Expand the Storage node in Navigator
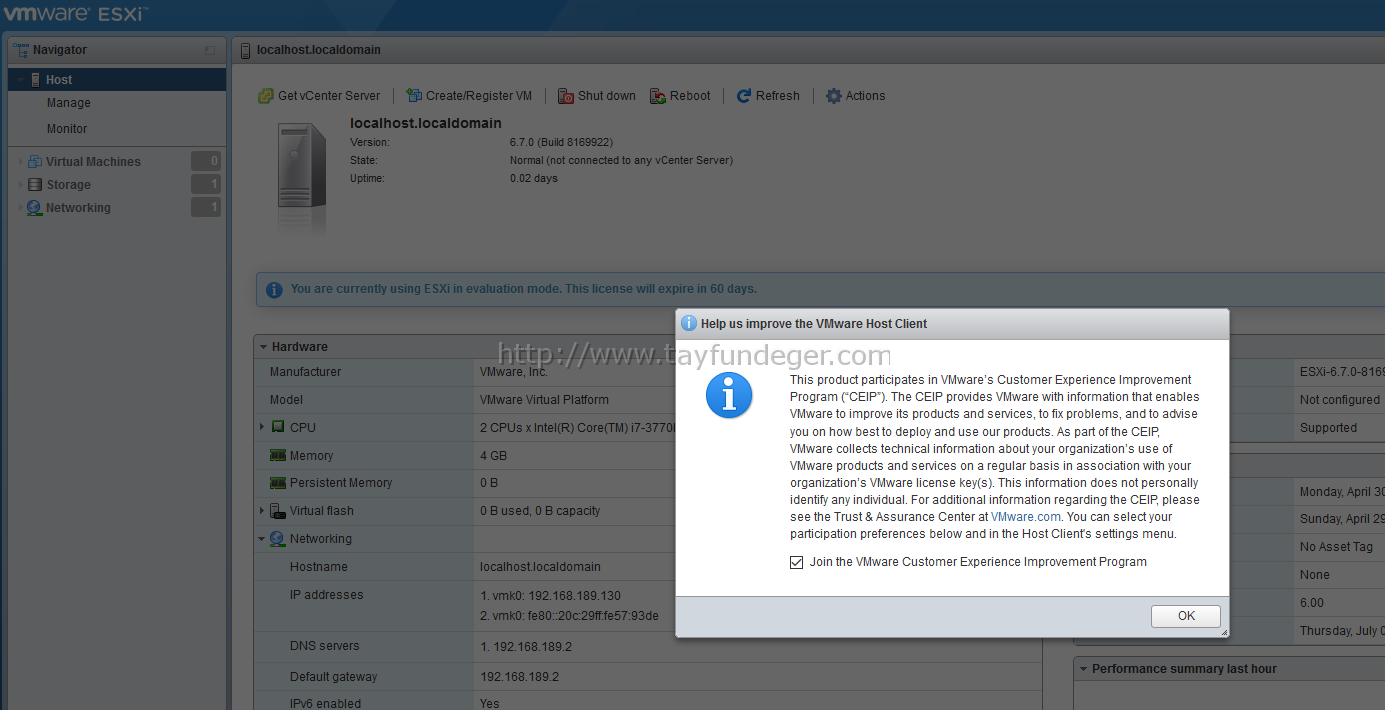The width and height of the screenshot is (1385, 710). click(x=20, y=185)
